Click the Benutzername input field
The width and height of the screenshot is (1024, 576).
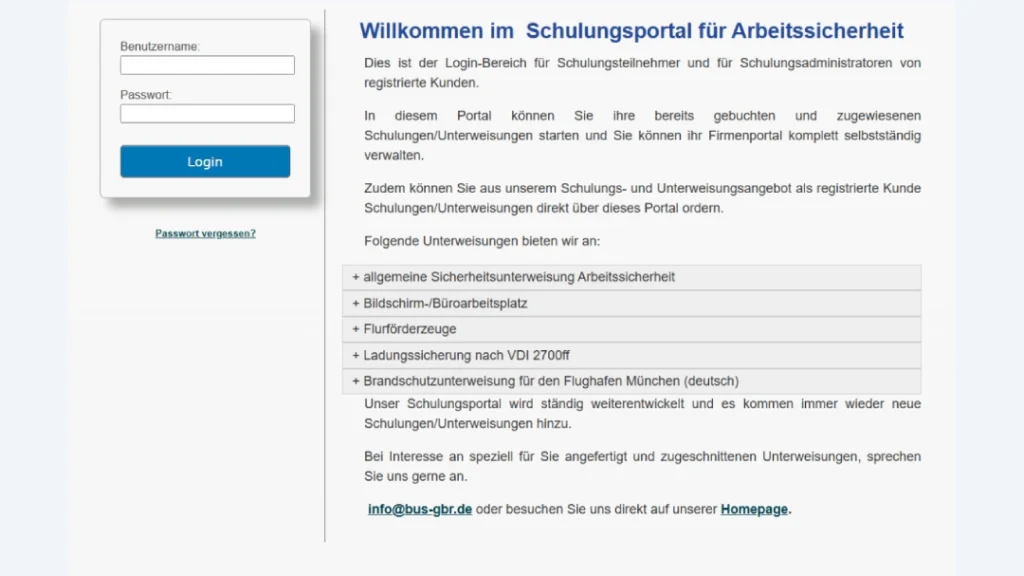tap(207, 65)
